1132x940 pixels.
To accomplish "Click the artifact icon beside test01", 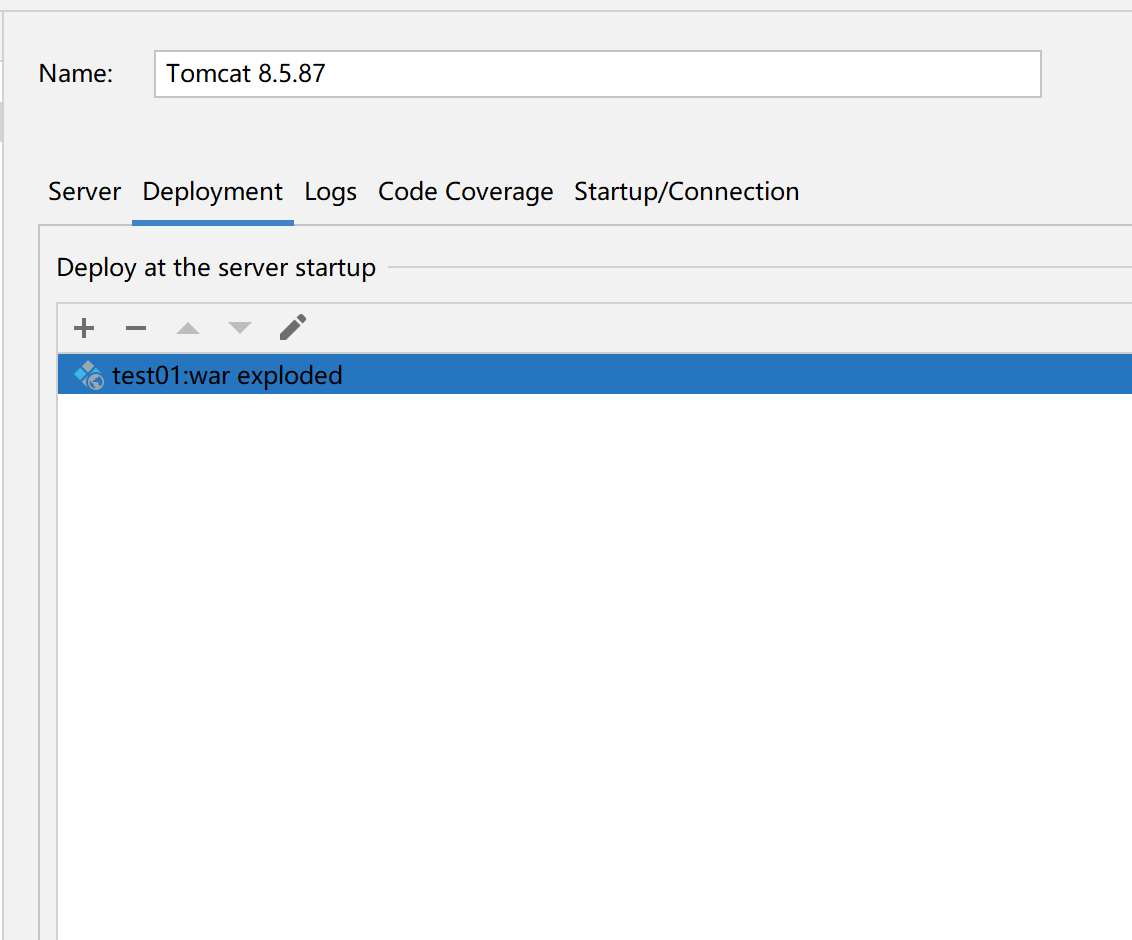I will click(x=89, y=376).
